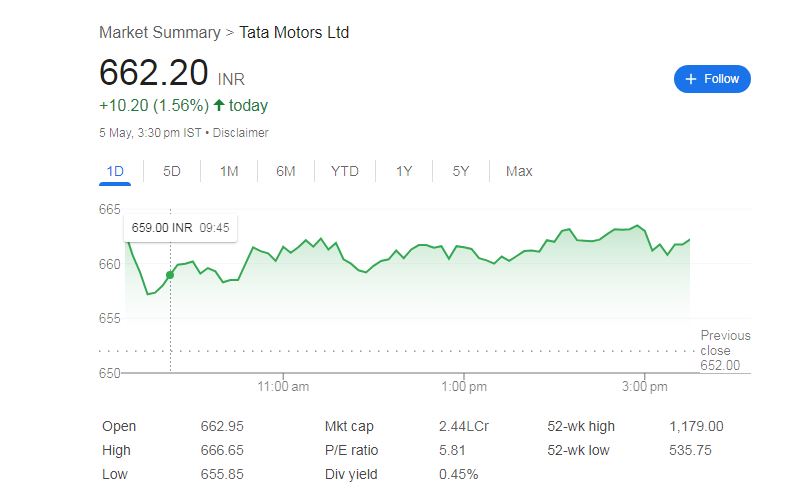Select the 6M chart tab
The width and height of the screenshot is (800, 504).
pos(286,171)
